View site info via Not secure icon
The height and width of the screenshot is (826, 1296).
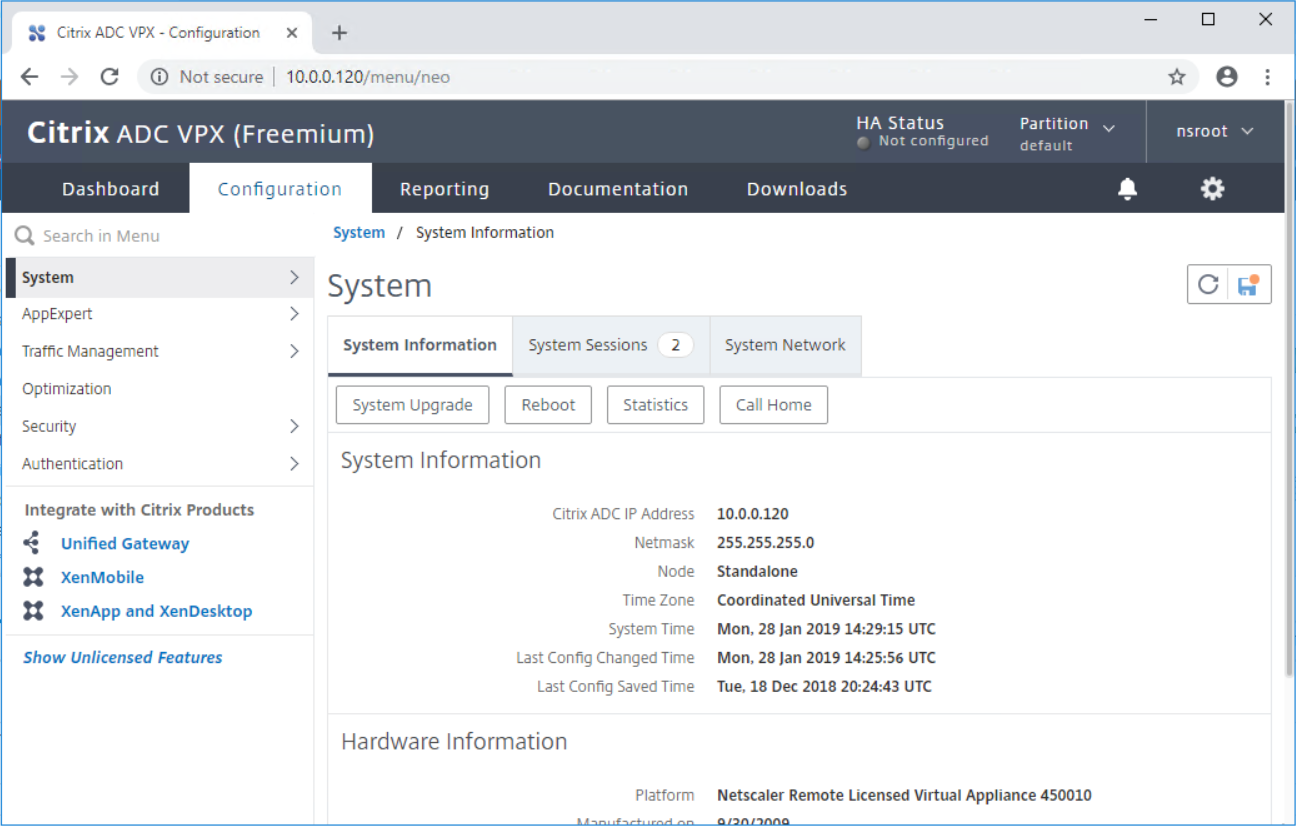[x=159, y=77]
